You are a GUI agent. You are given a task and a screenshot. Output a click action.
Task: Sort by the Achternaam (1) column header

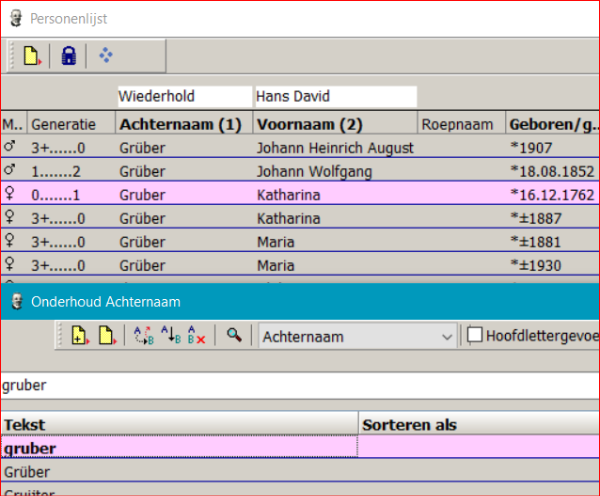(x=181, y=125)
